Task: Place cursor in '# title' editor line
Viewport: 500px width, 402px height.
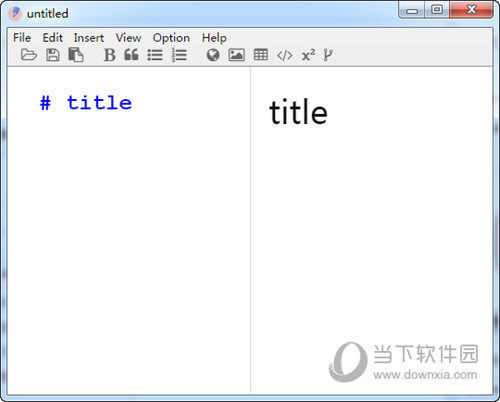Action: coord(86,102)
